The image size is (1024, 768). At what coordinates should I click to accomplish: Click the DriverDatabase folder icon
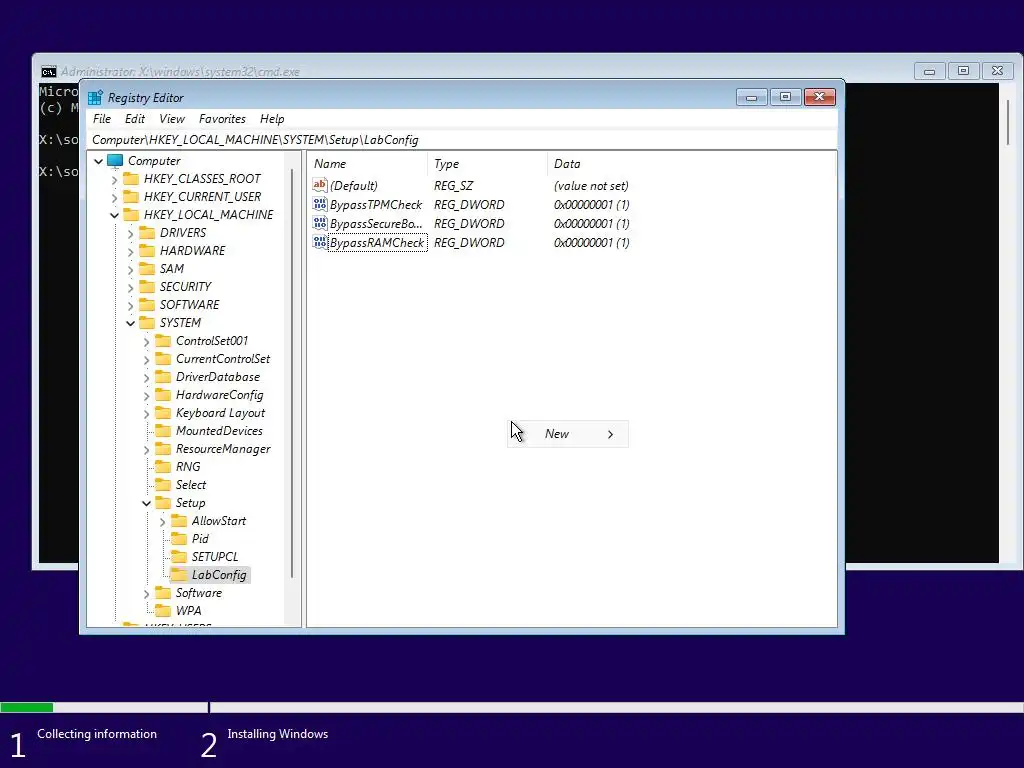tap(163, 377)
